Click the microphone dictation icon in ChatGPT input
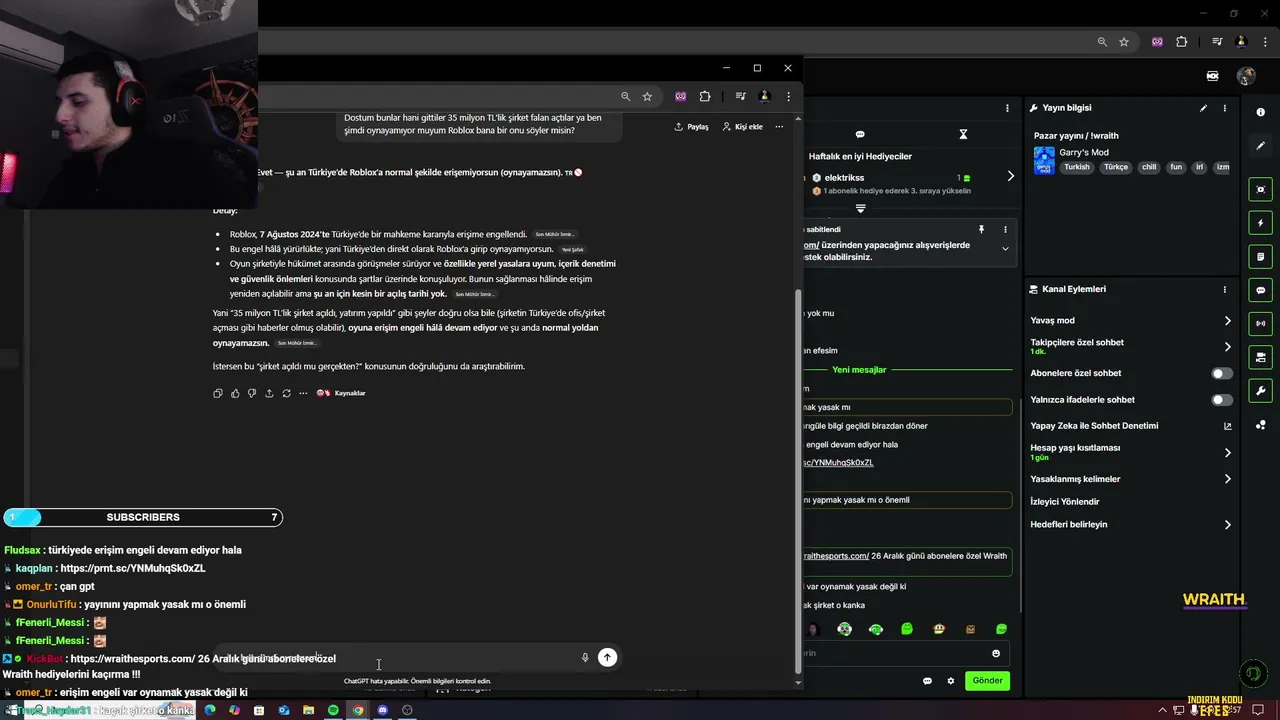The image size is (1280, 720). (585, 657)
